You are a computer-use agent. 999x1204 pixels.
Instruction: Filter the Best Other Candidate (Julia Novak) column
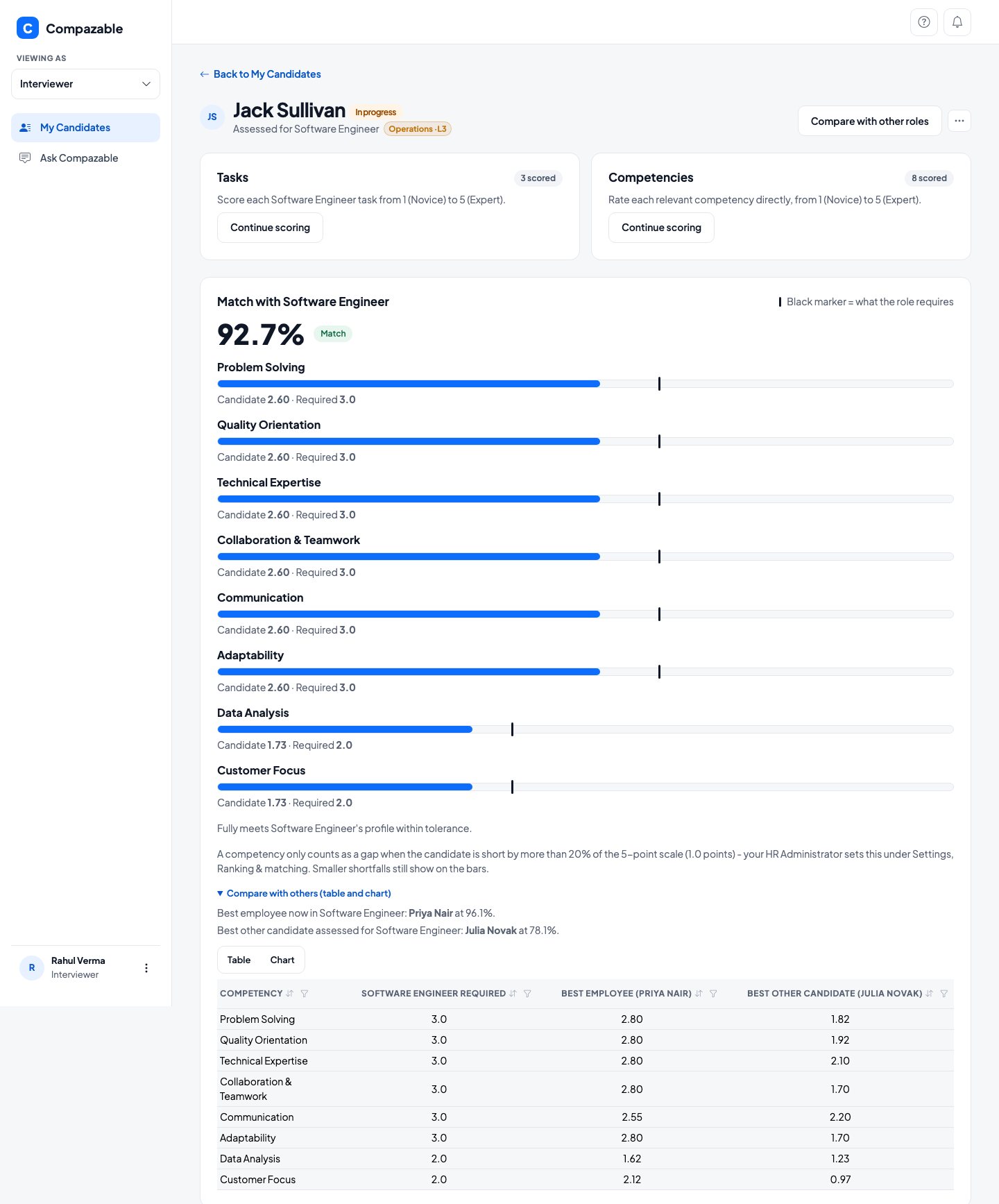[x=943, y=994]
